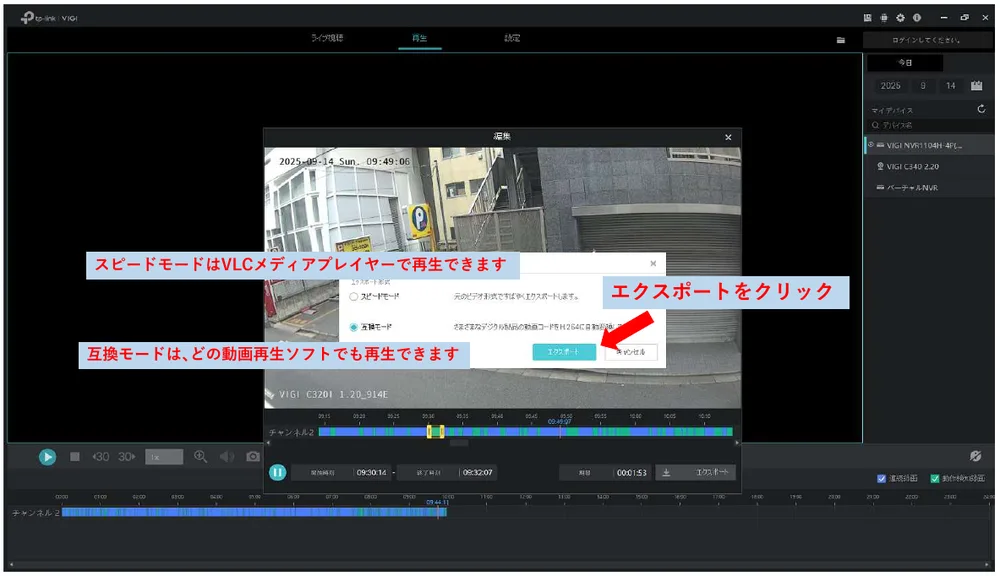Open the 1x playback speed dropdown
This screenshot has width=1000, height=576.
[x=164, y=457]
